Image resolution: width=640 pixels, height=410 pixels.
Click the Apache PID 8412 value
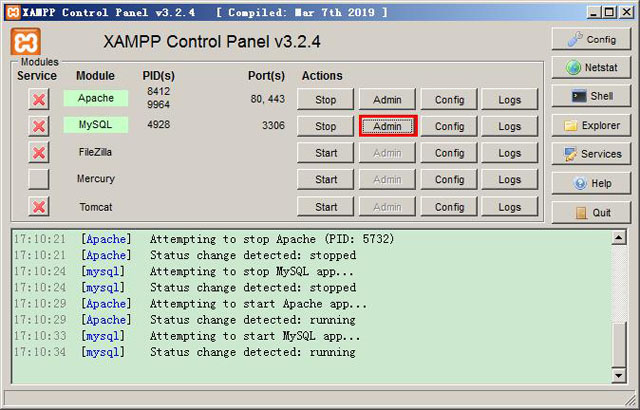[x=158, y=91]
